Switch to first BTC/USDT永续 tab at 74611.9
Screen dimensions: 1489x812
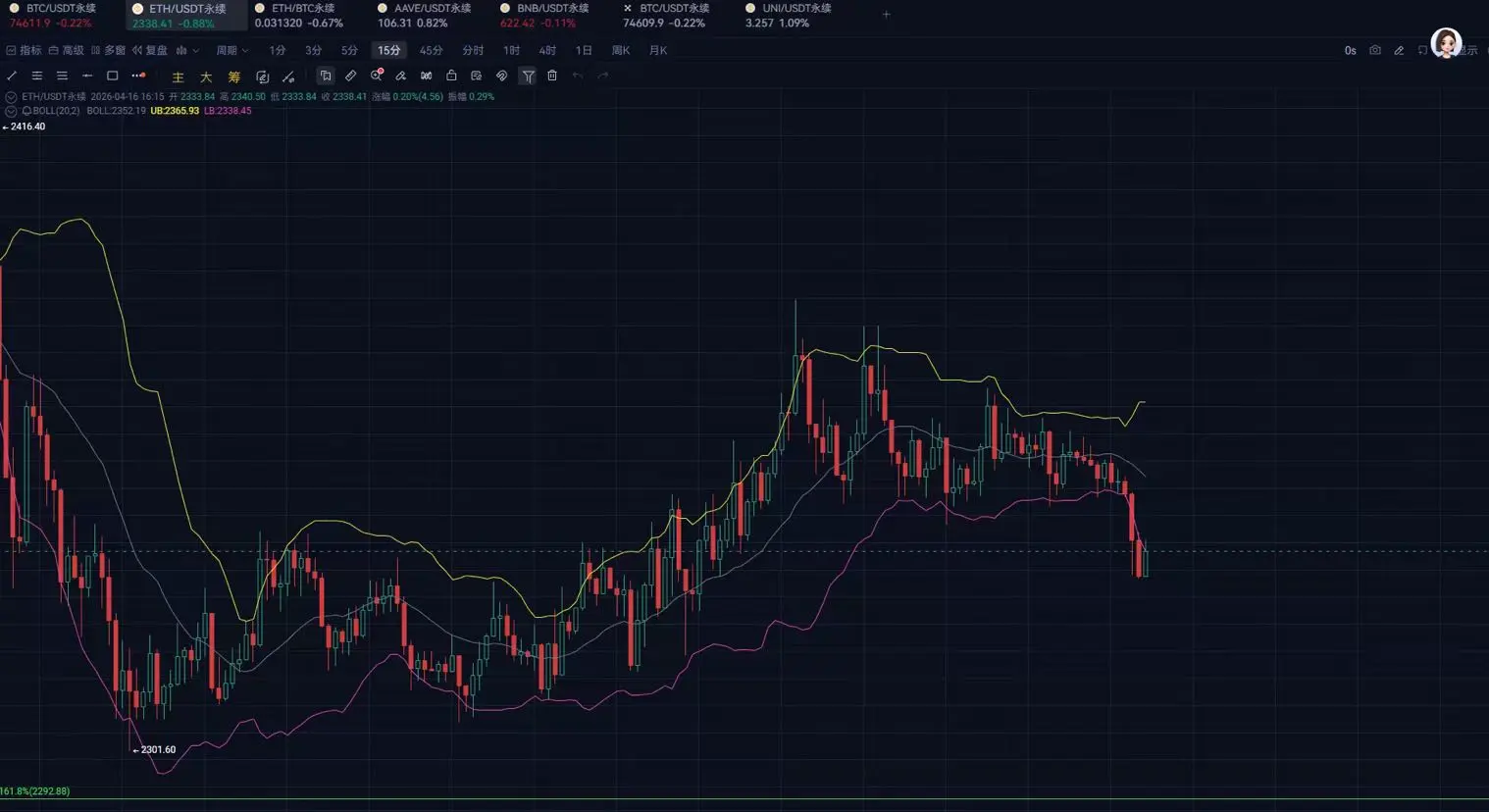(54, 15)
